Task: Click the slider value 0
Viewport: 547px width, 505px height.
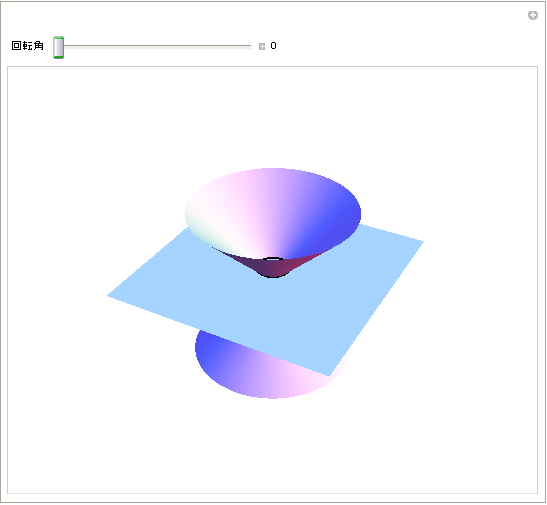Action: coord(274,46)
